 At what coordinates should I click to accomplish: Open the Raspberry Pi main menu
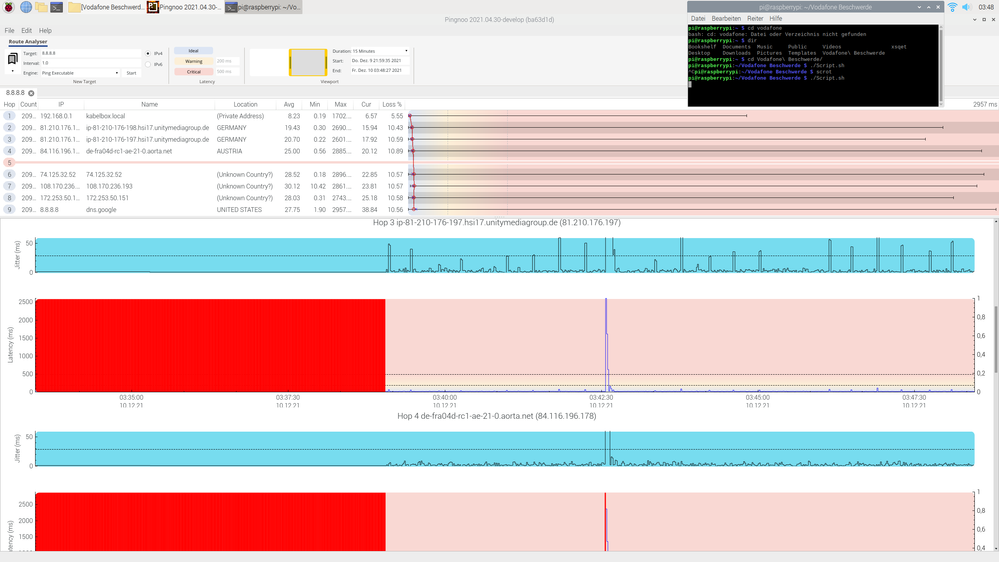[x=8, y=7]
